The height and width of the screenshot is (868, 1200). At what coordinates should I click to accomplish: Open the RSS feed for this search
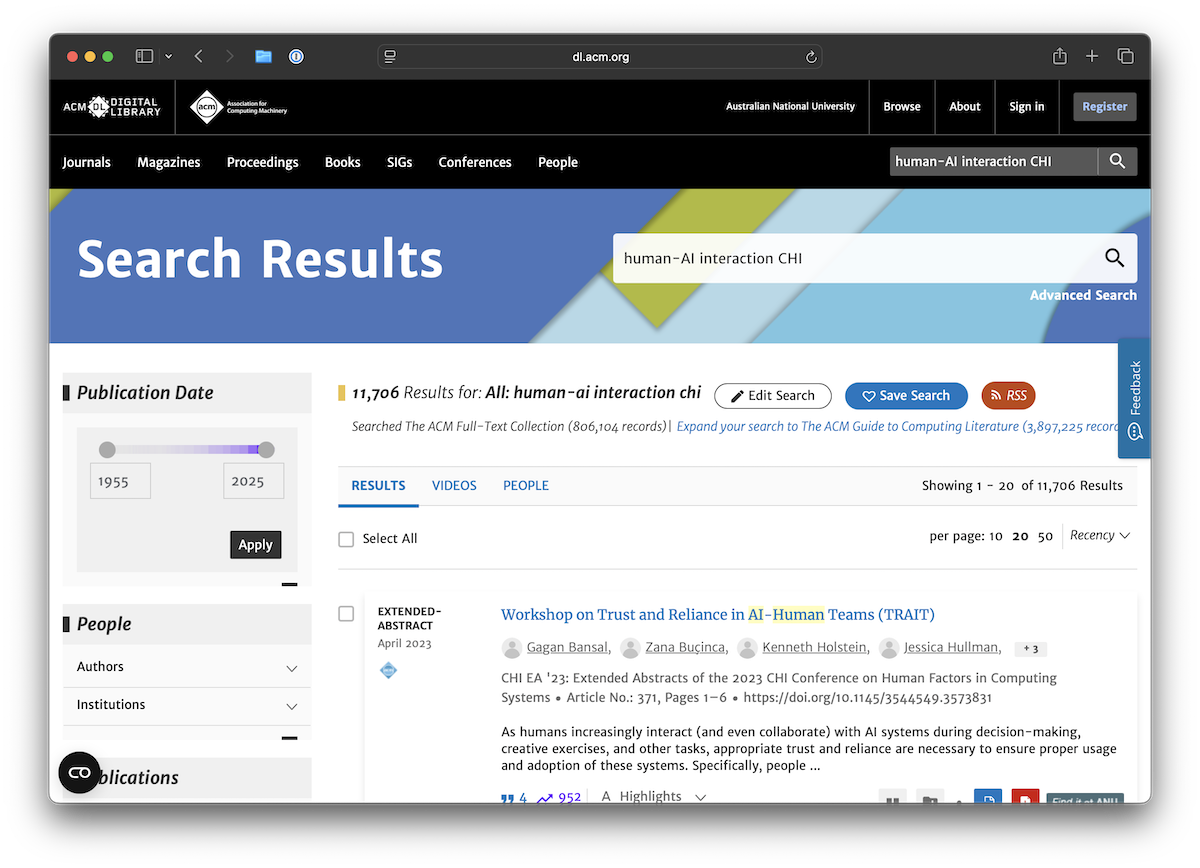tap(1008, 395)
